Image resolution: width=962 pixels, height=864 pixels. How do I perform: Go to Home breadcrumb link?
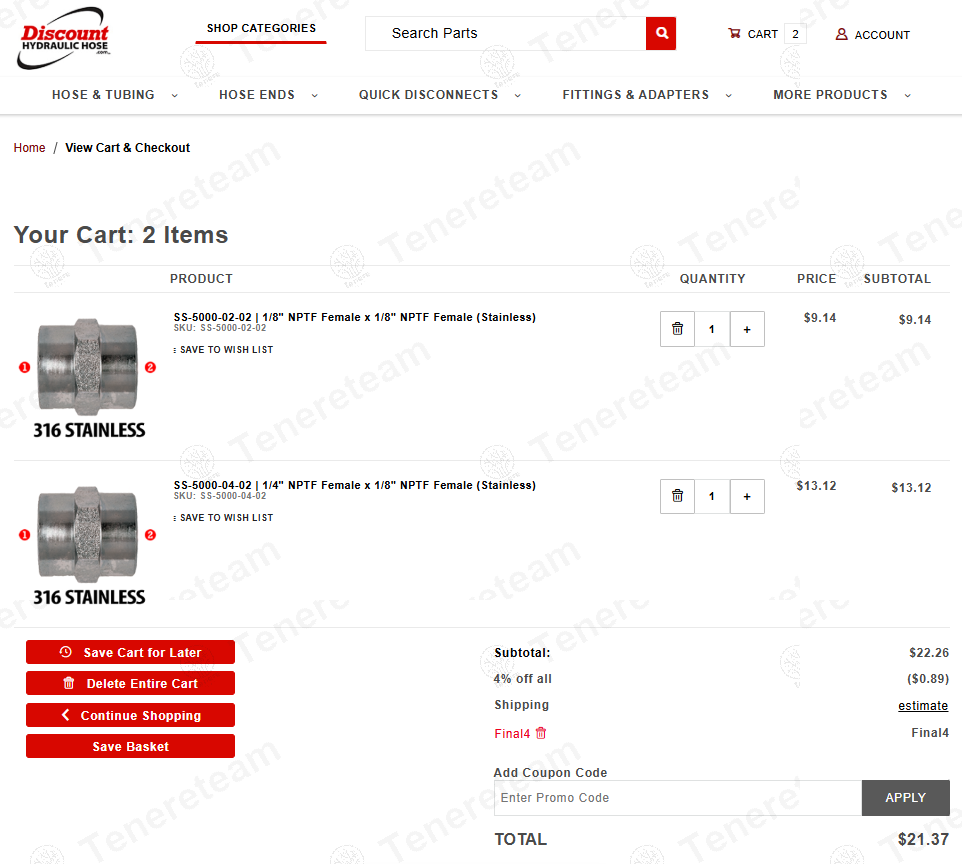[x=29, y=148]
